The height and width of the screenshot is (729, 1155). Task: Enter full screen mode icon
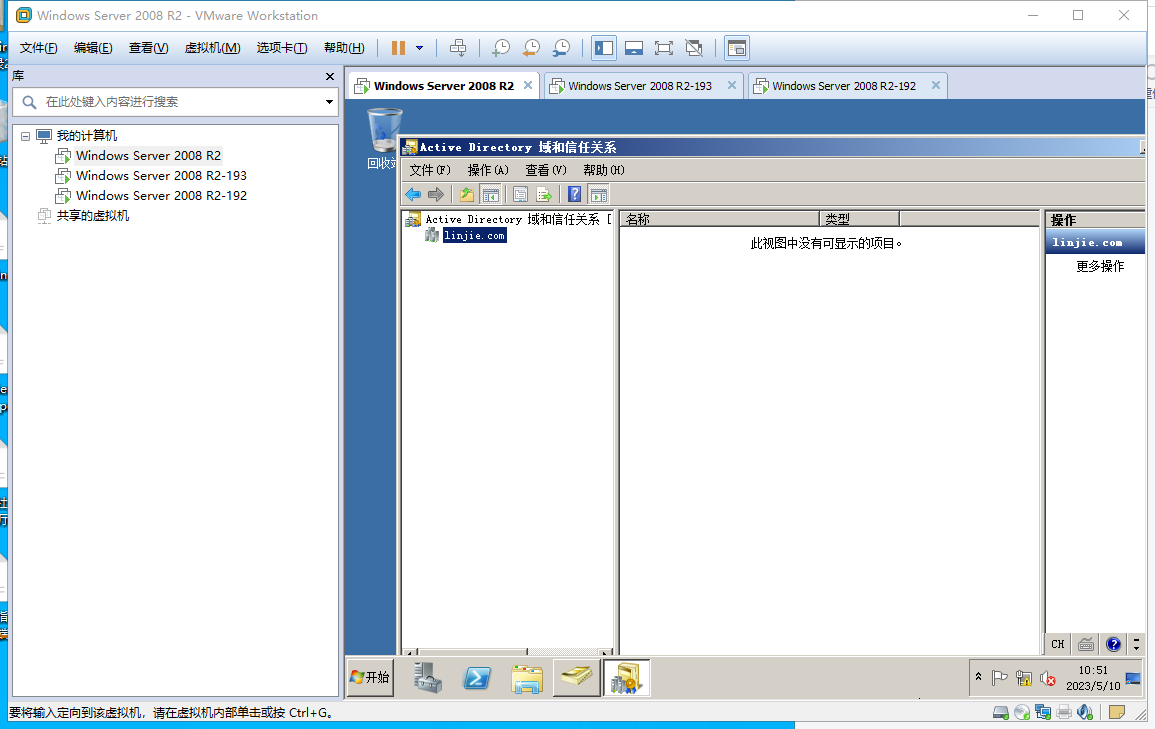point(664,48)
